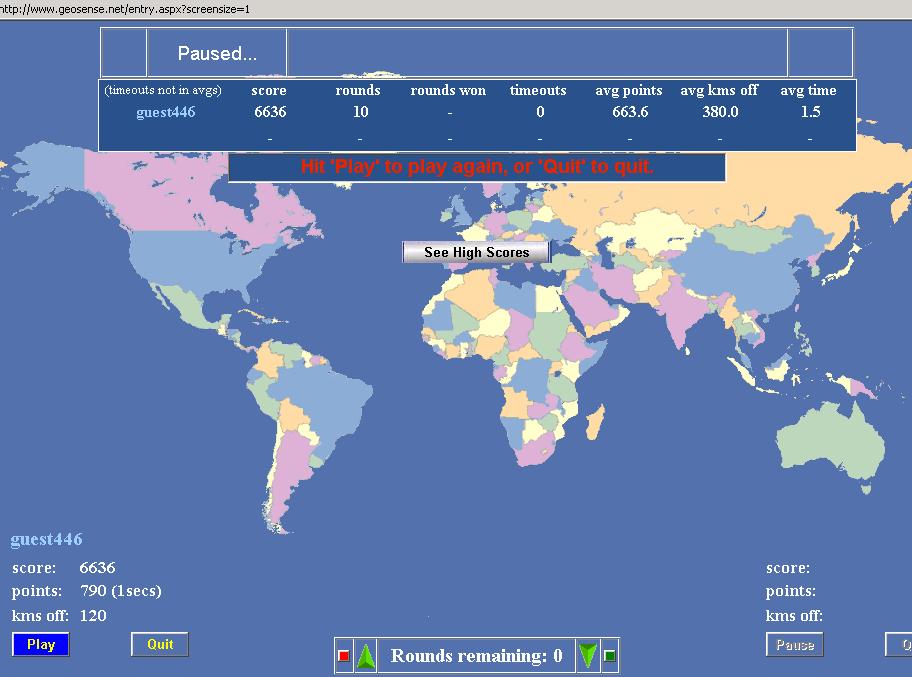Click the green square indicator icon

(610, 656)
